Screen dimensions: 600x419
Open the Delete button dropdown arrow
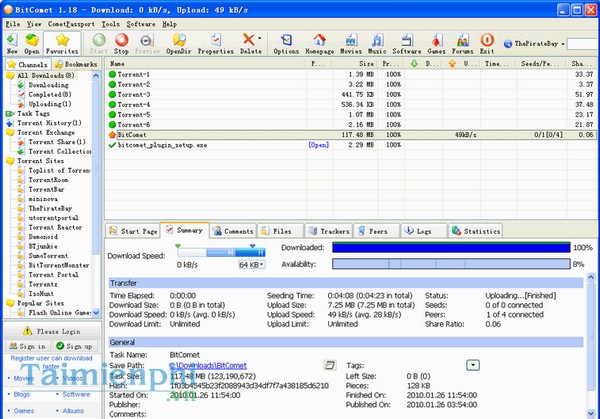259,38
